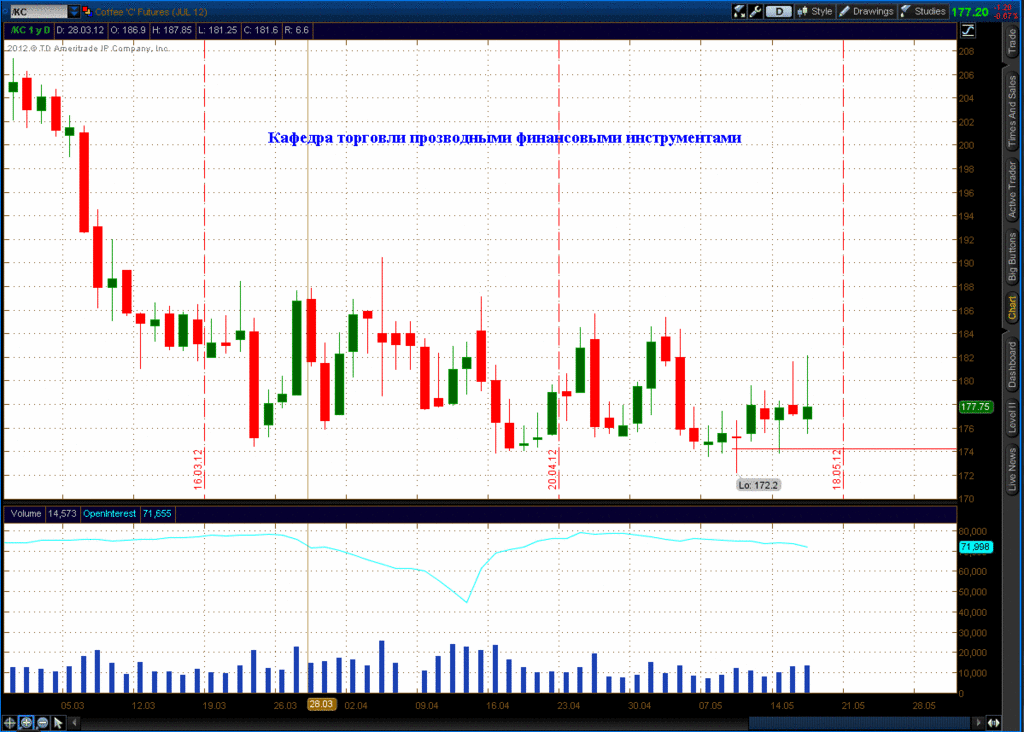Select the pointer cursor tool
This screenshot has width=1024, height=732.
tap(58, 722)
